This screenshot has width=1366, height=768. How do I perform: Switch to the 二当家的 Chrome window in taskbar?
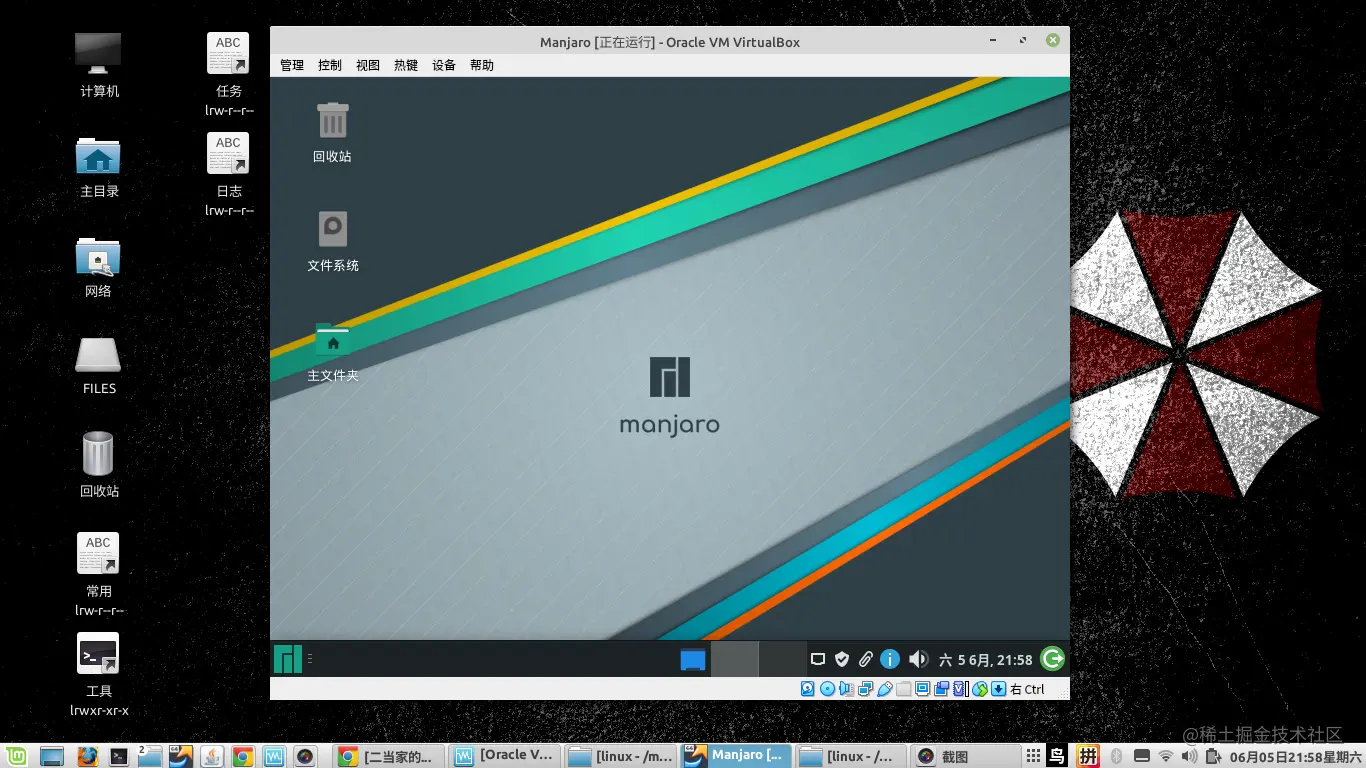[387, 757]
